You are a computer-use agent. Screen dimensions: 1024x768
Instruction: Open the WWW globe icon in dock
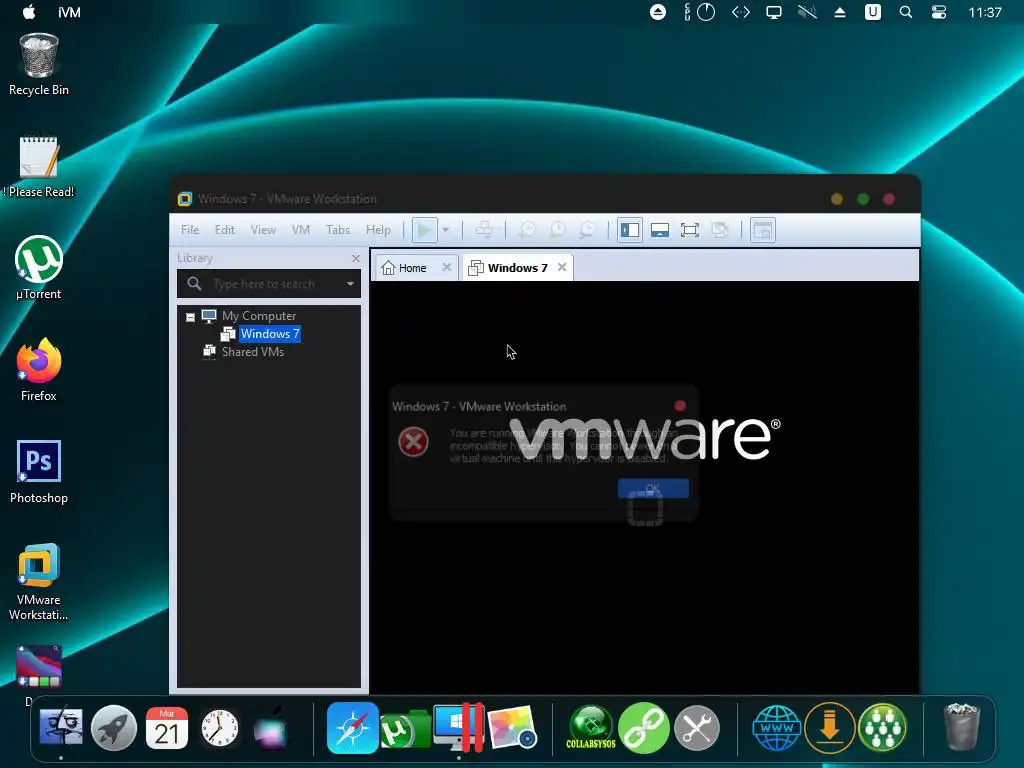pyautogui.click(x=776, y=728)
